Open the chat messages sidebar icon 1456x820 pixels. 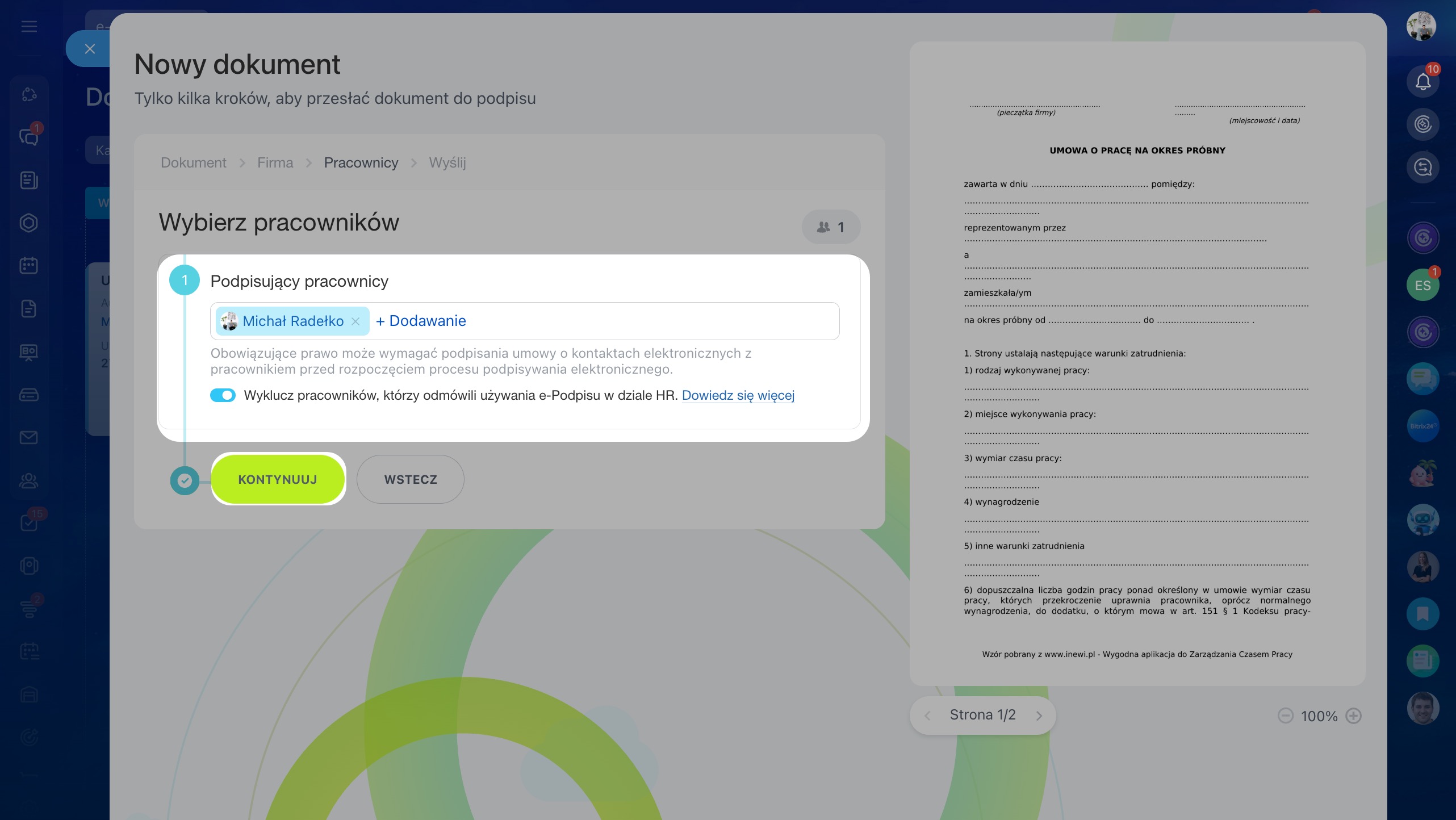[29, 137]
